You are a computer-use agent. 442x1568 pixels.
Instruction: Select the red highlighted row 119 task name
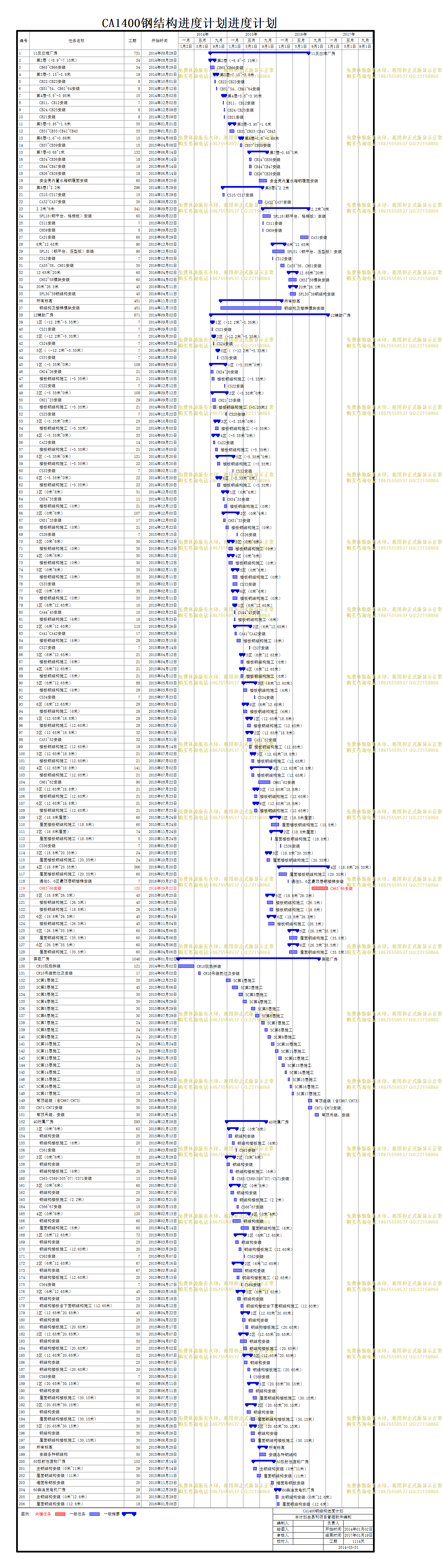click(50, 889)
